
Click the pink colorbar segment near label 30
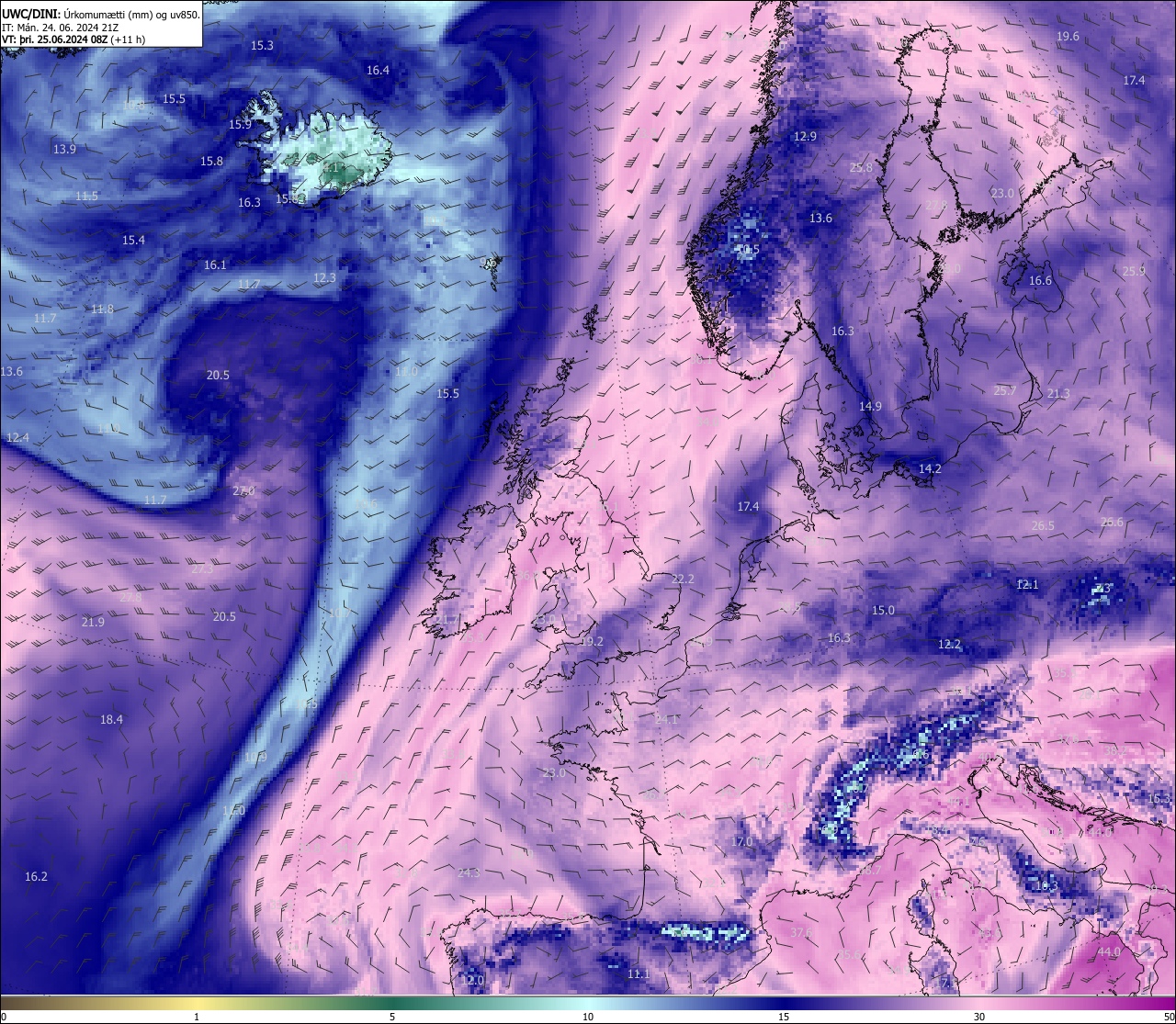pos(979,1002)
